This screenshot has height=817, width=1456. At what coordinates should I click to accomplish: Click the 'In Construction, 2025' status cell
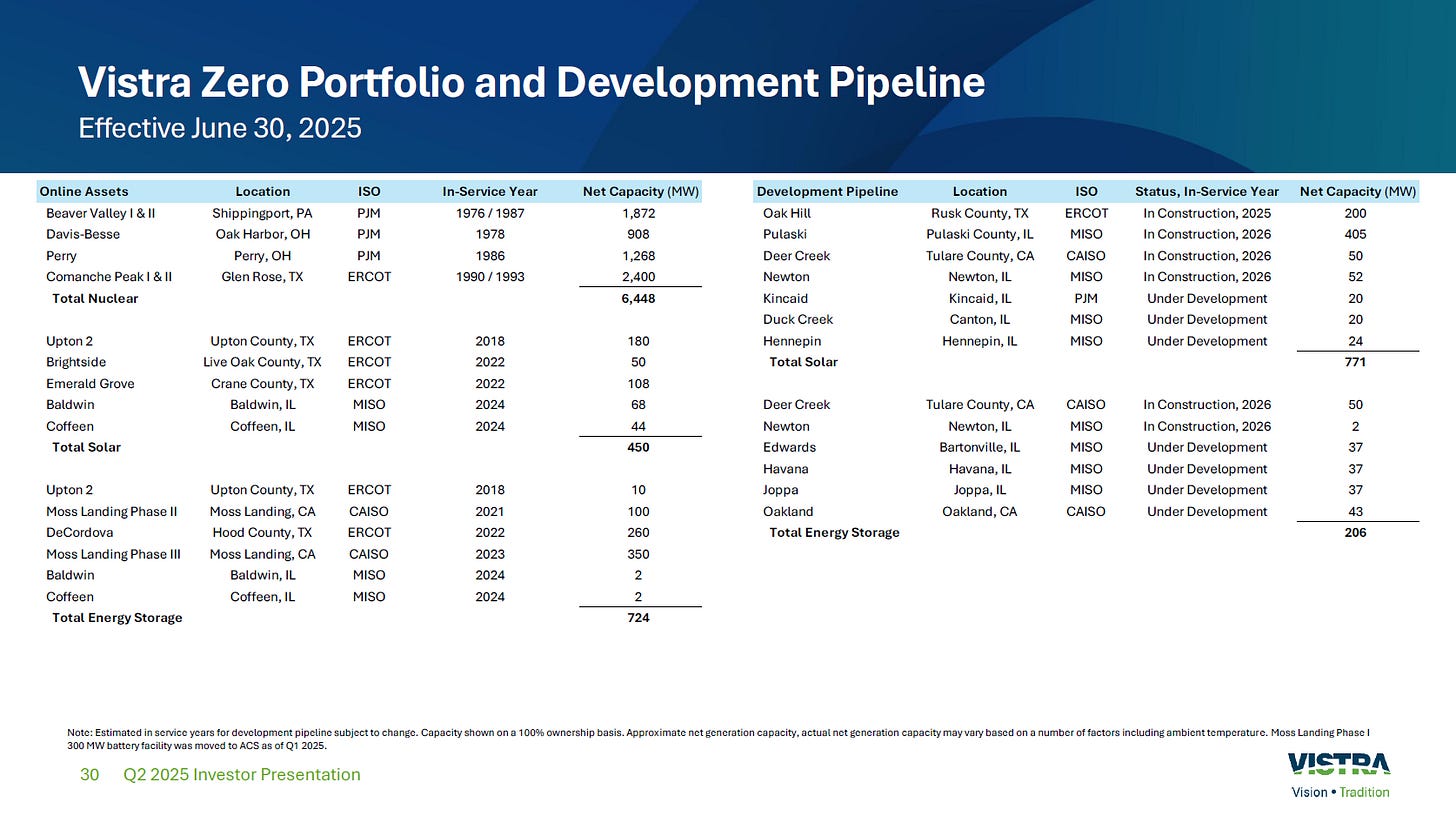point(1206,213)
